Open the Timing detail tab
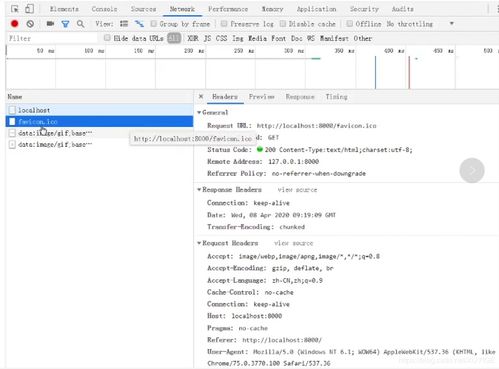The image size is (499, 369). tap(336, 97)
